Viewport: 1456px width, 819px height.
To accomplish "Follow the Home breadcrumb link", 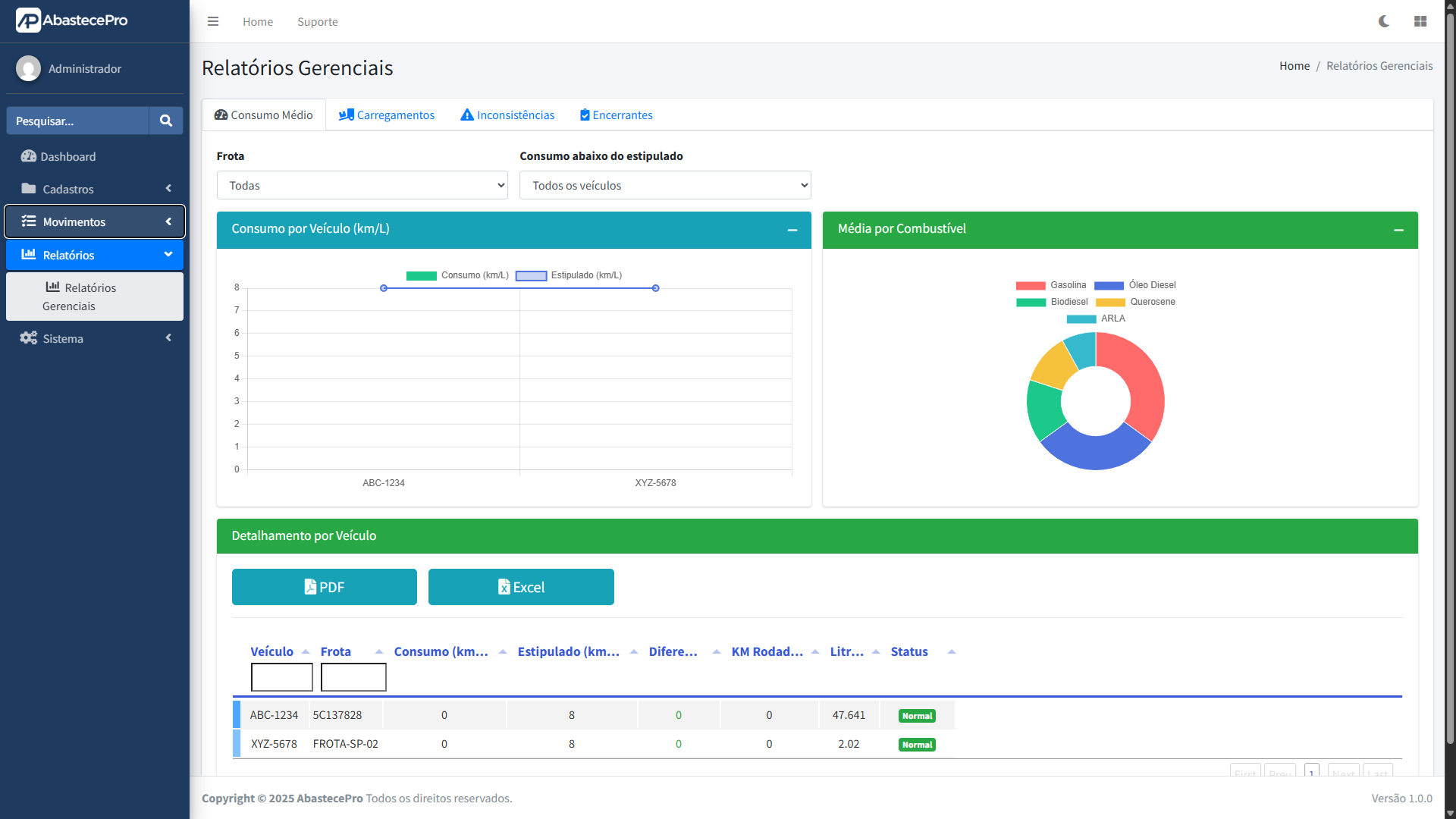I will pos(1294,66).
